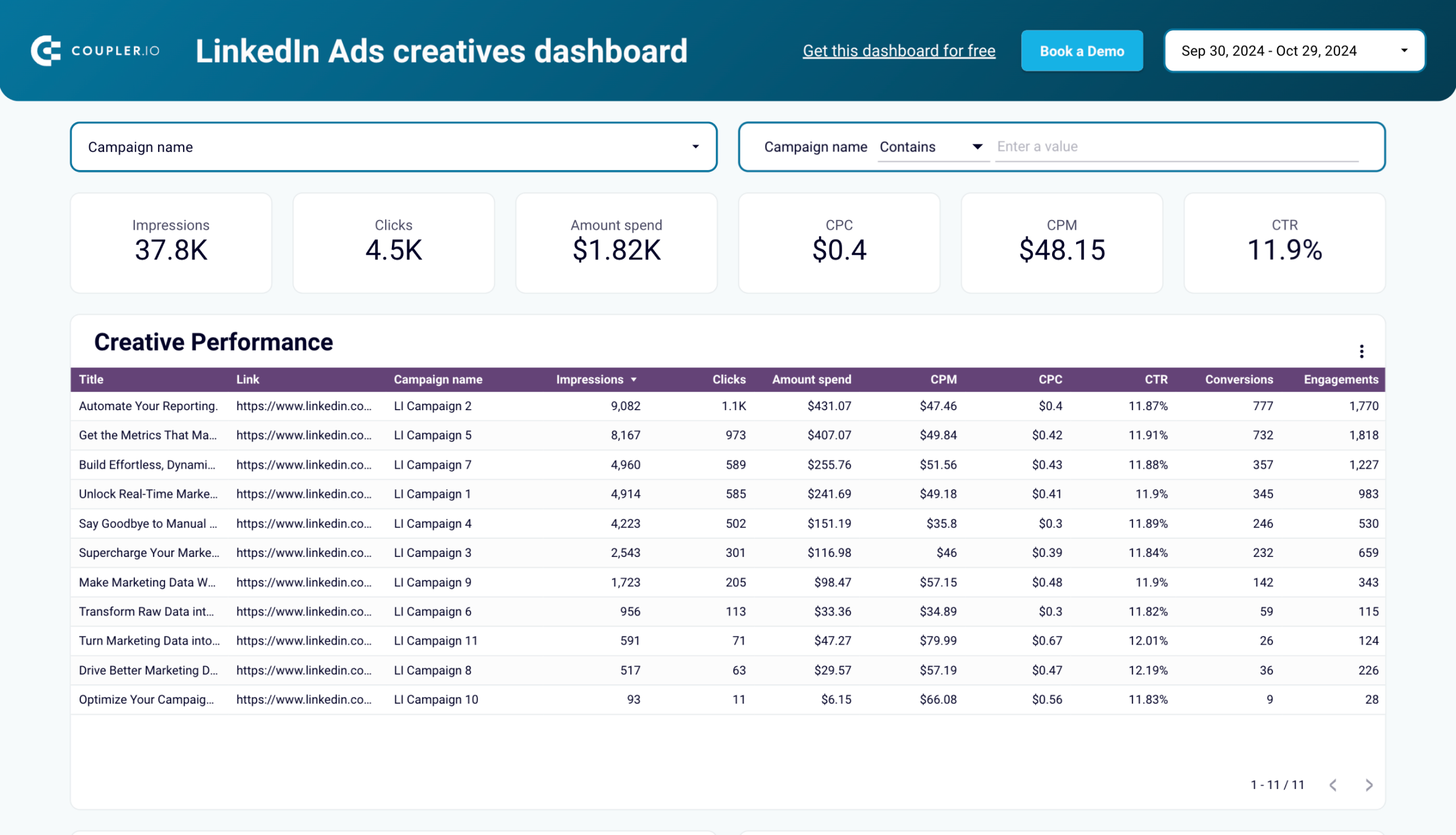
Task: Open the three-dot table options menu
Action: (x=1362, y=351)
